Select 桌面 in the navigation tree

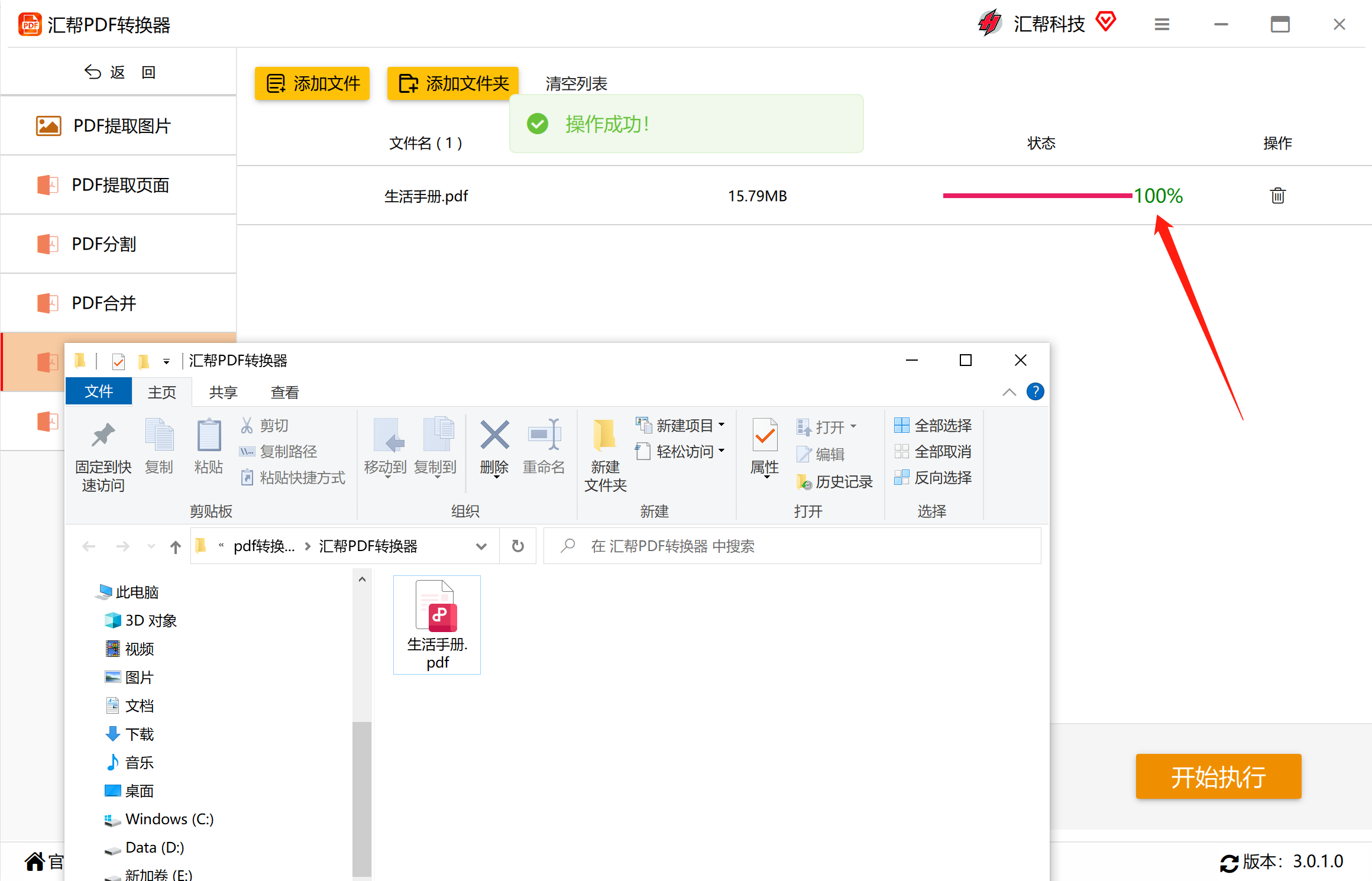point(130,791)
